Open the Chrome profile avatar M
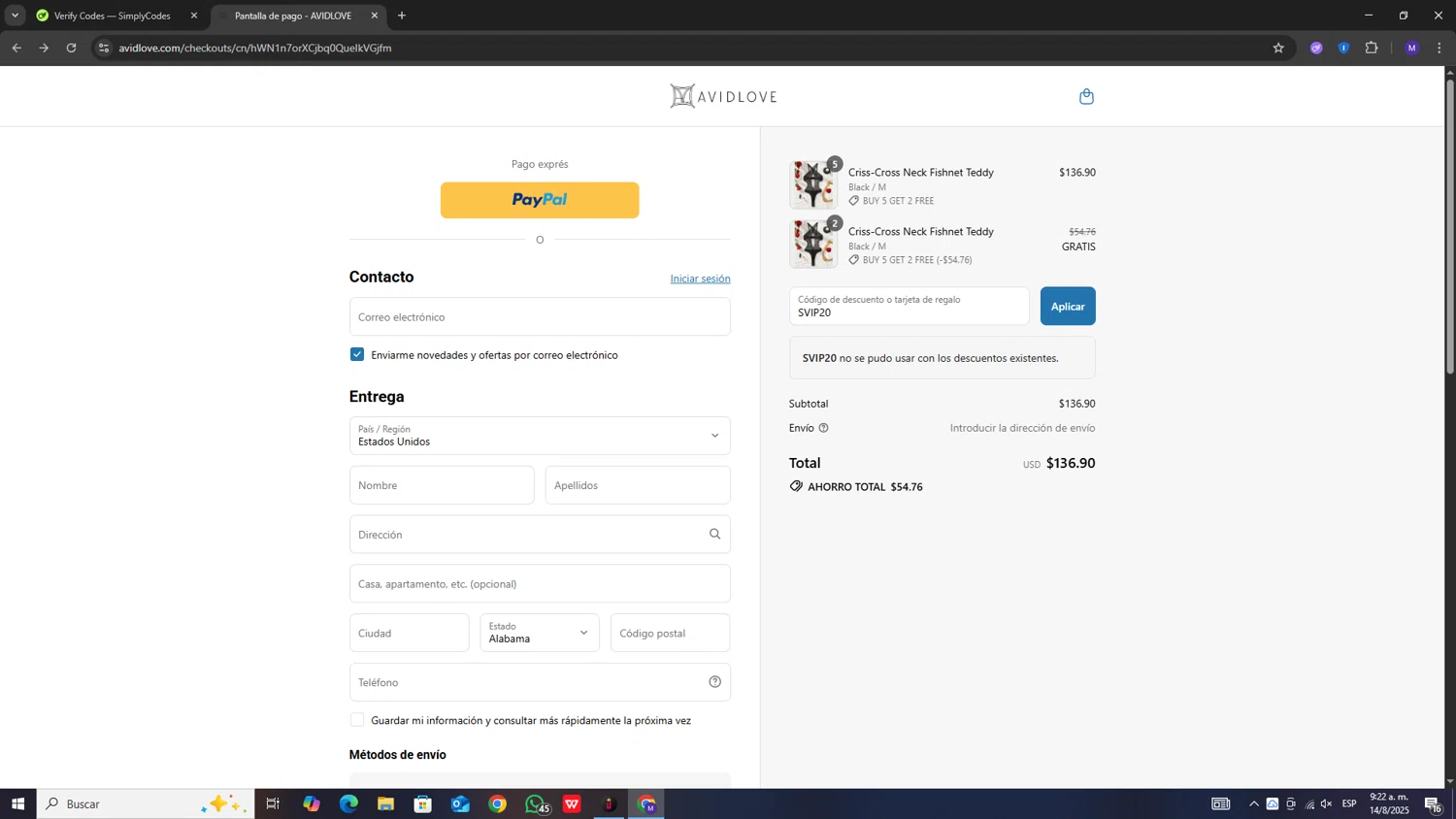 1411,48
